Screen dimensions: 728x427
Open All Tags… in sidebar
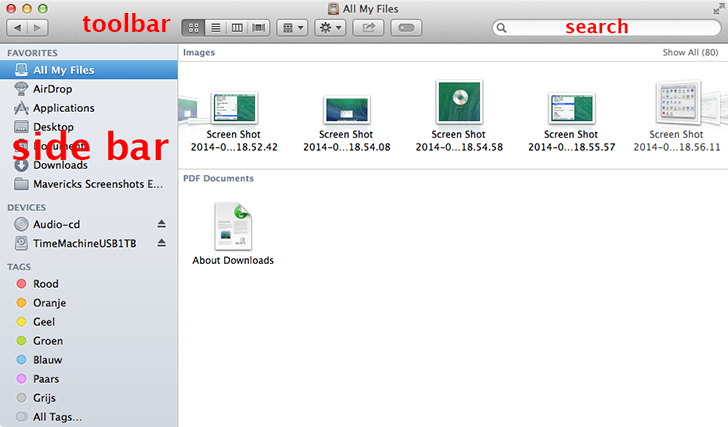point(89,417)
